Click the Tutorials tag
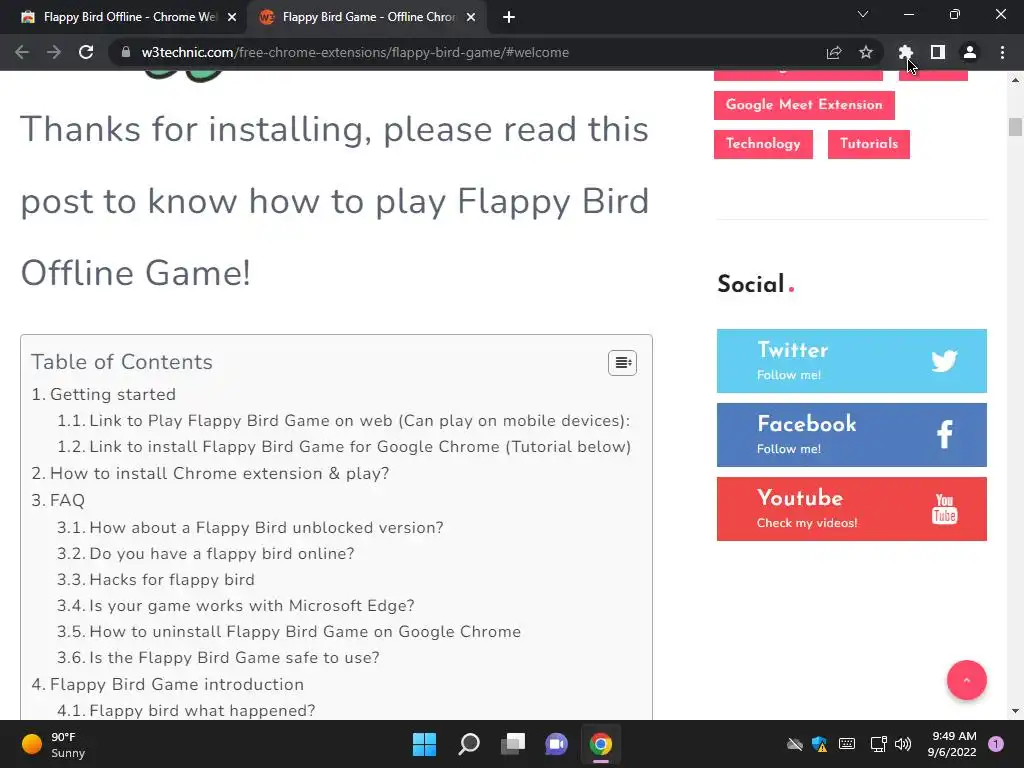Image resolution: width=1024 pixels, height=768 pixels. point(869,144)
